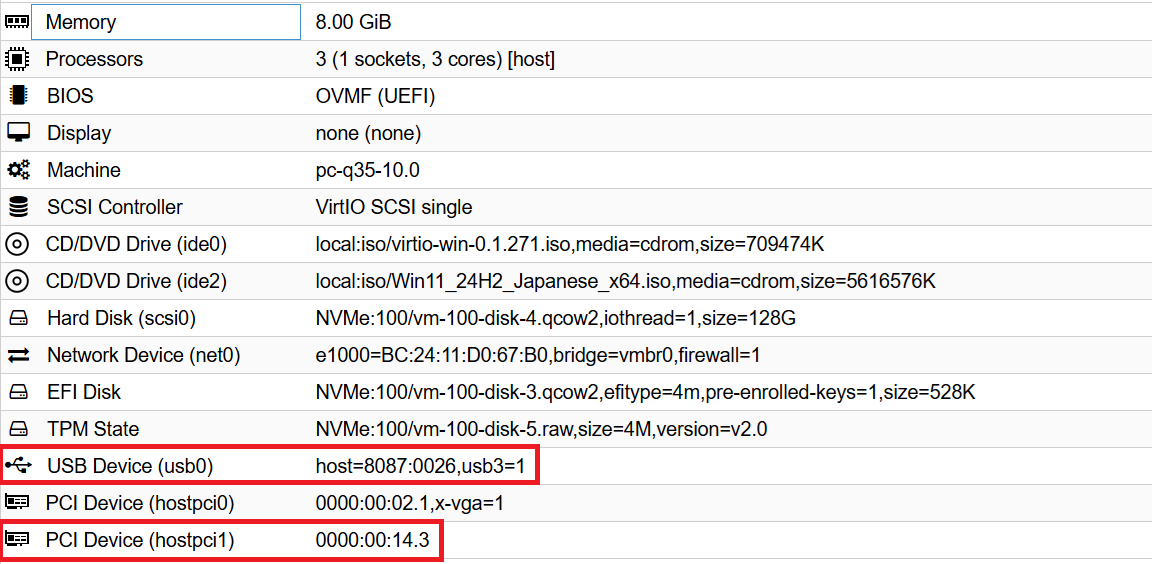Click the vm-100-disk-5.raw TPM value
This screenshot has width=1152, height=564.
541,429
